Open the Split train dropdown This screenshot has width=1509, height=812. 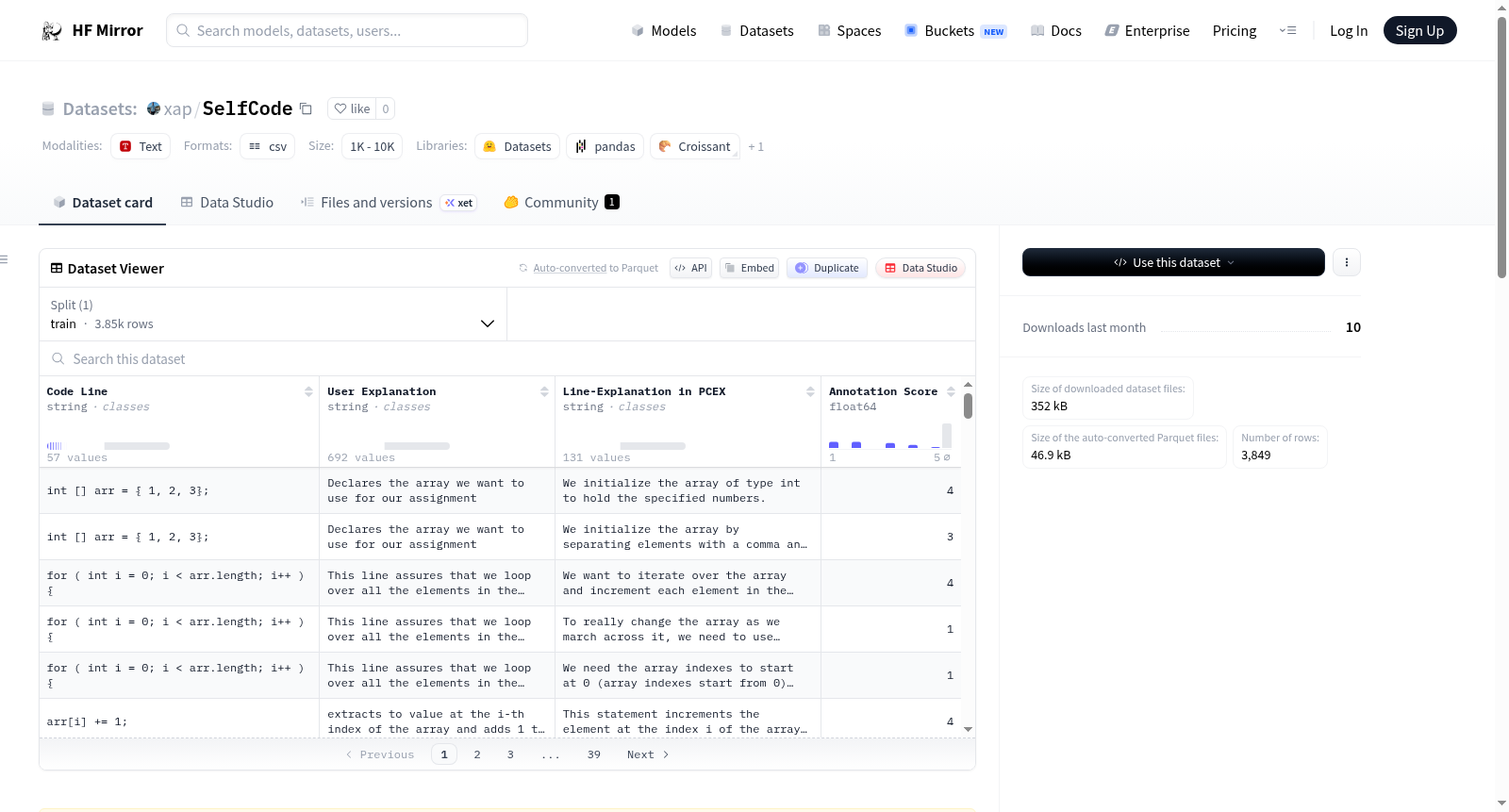pyautogui.click(x=273, y=314)
